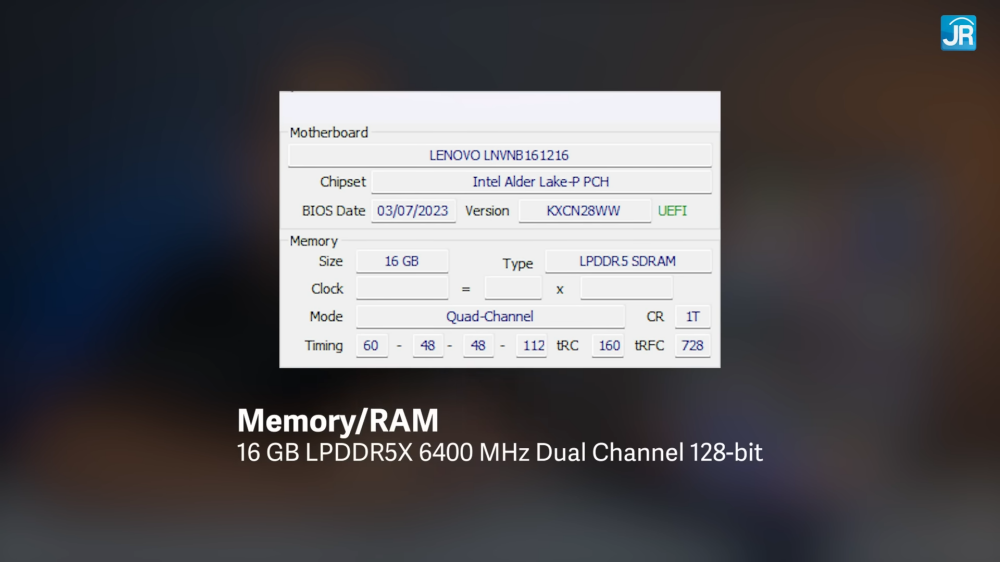Select the BIOS version KXCN28WW field
This screenshot has height=562, width=1000.
pos(584,211)
